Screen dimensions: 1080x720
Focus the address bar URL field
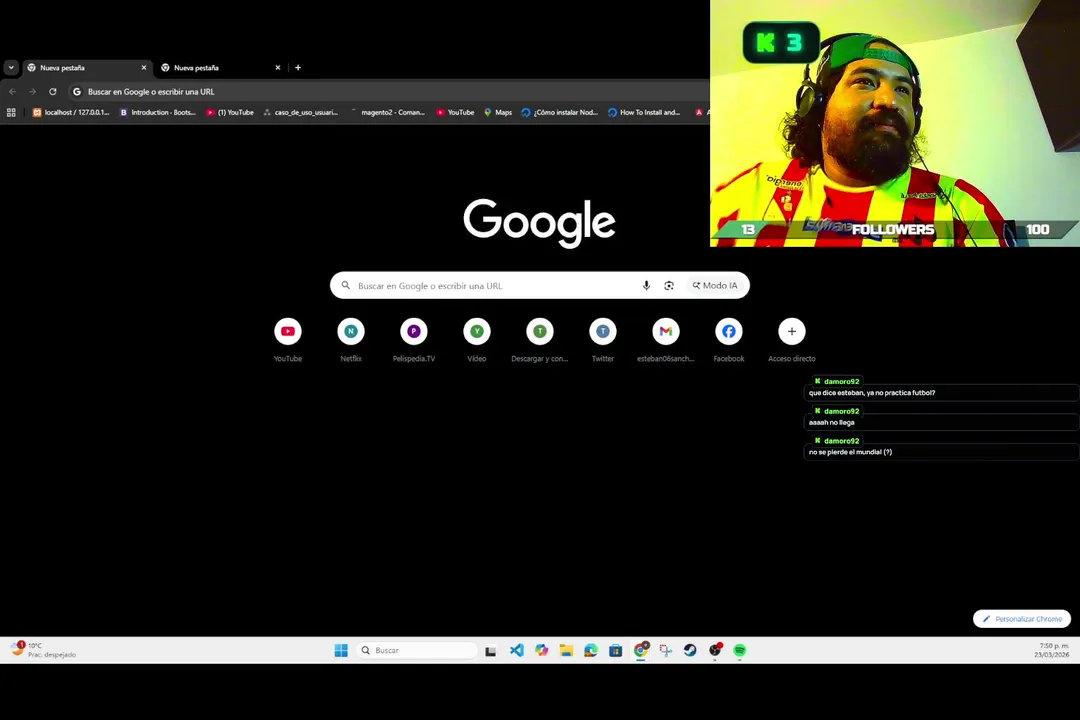coord(389,92)
